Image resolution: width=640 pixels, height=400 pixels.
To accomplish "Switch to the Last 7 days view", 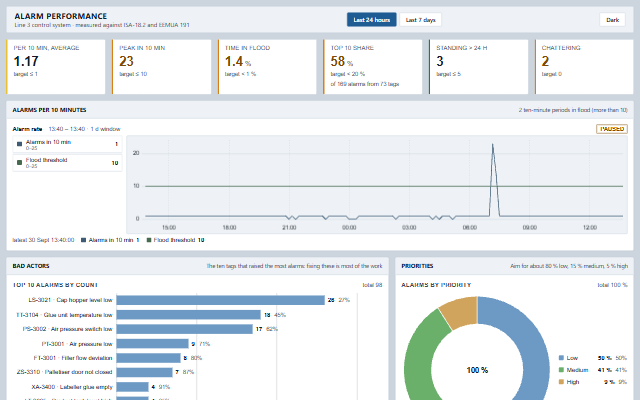I will point(420,20).
